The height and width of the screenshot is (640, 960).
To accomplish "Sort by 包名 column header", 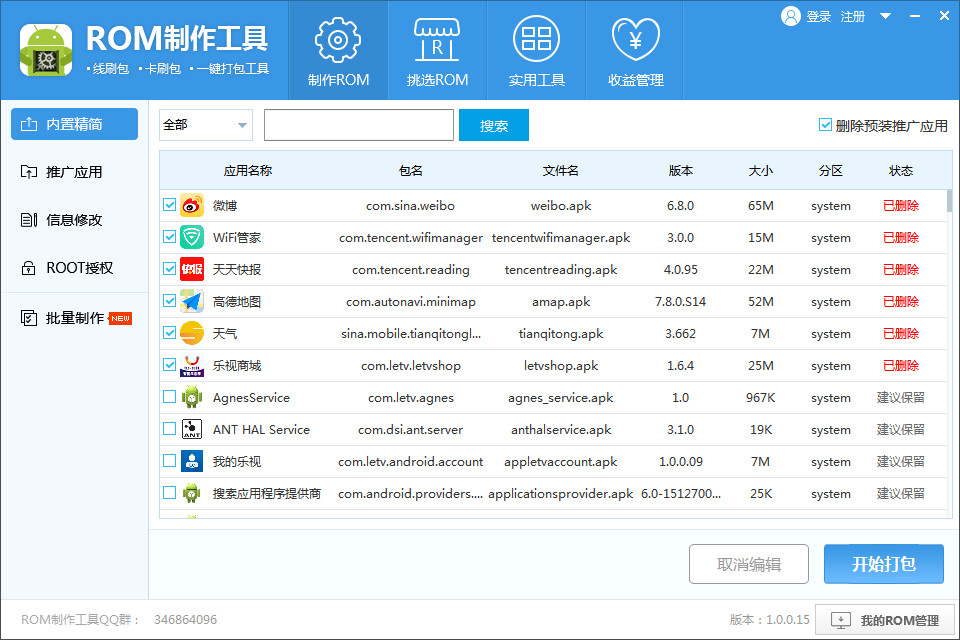I will [x=410, y=171].
